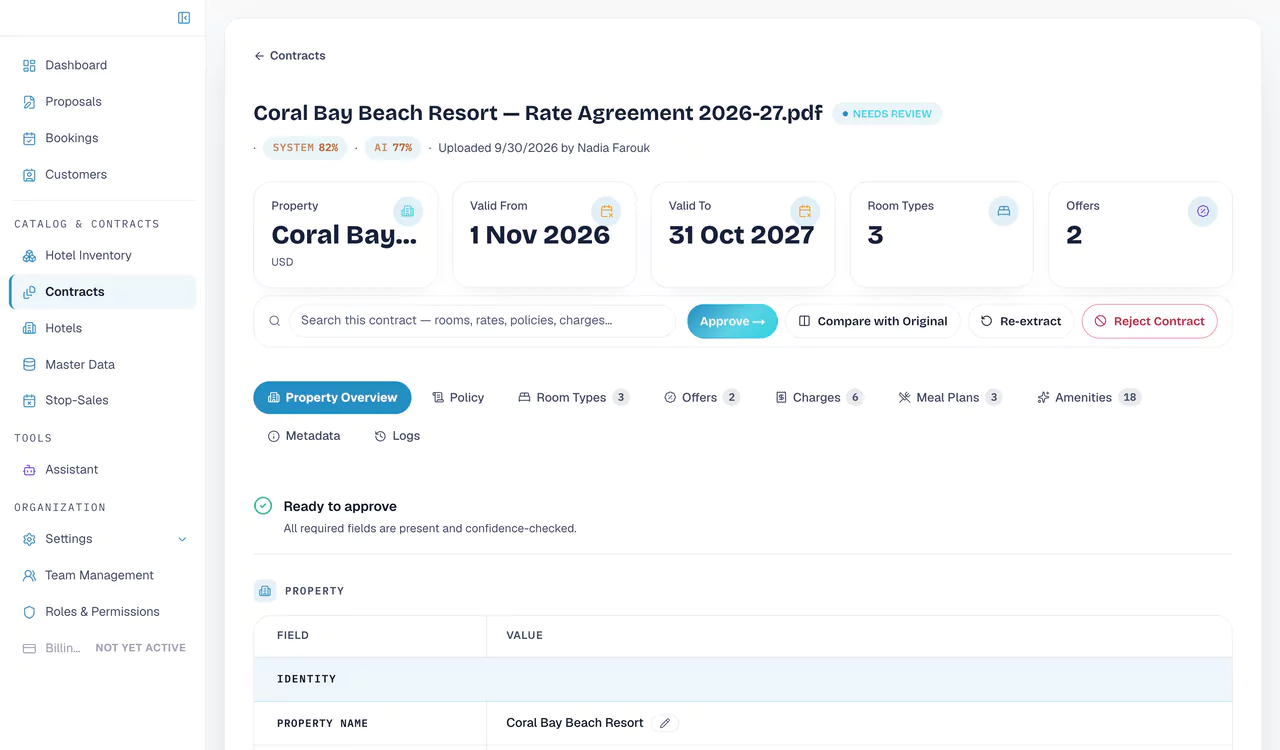Screen dimensions: 1280x750
Task: Click the Valid From calendar icon
Action: (x=606, y=211)
